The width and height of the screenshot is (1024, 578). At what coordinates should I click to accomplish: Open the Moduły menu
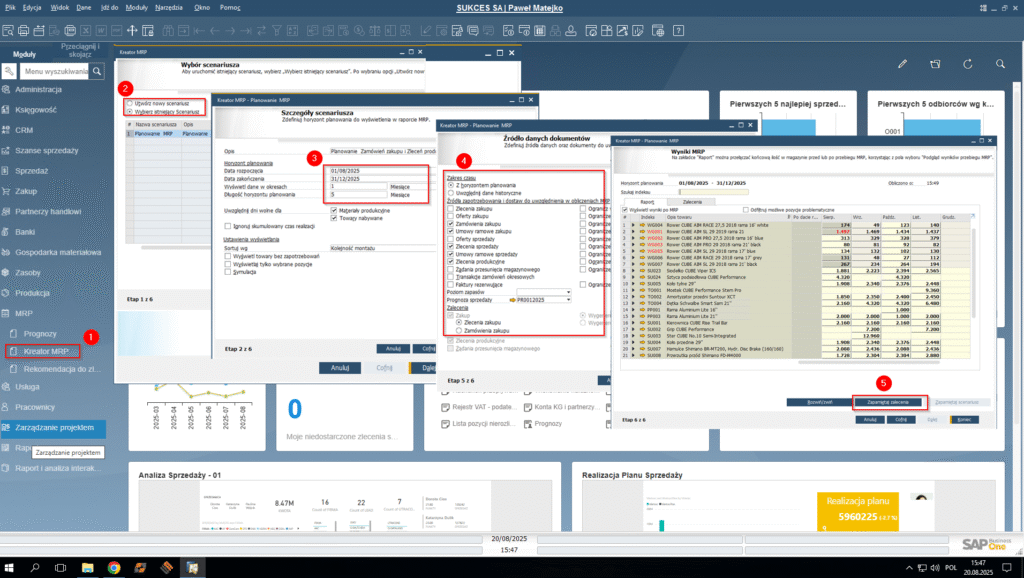(136, 8)
